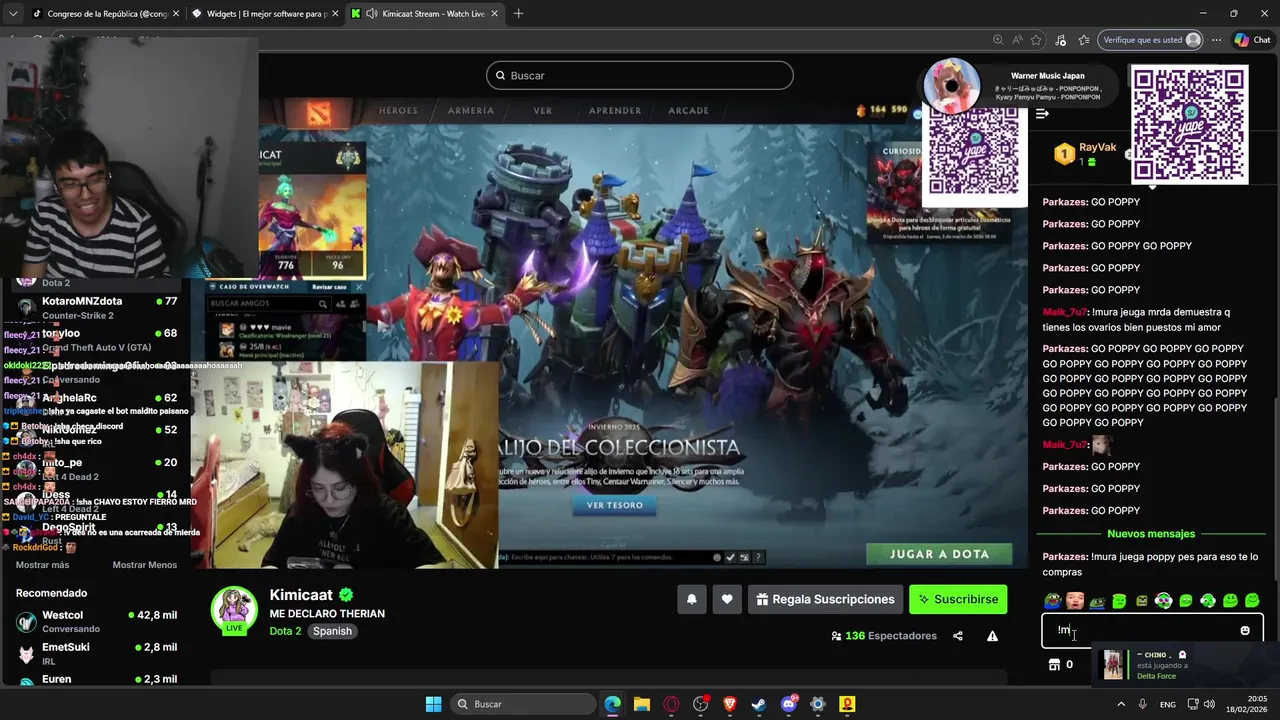Click the magnifier icon in Kick search bar
Viewport: 1280px width, 720px height.
coord(499,75)
